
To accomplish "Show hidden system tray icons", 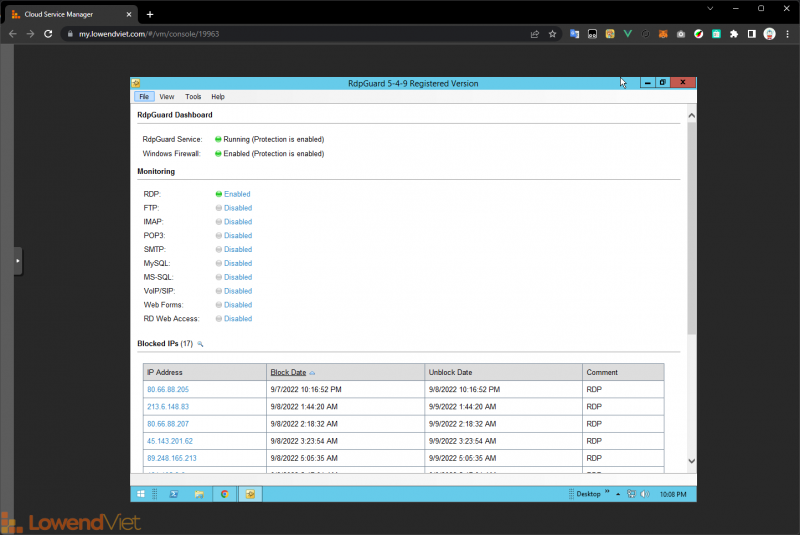I will [618, 494].
